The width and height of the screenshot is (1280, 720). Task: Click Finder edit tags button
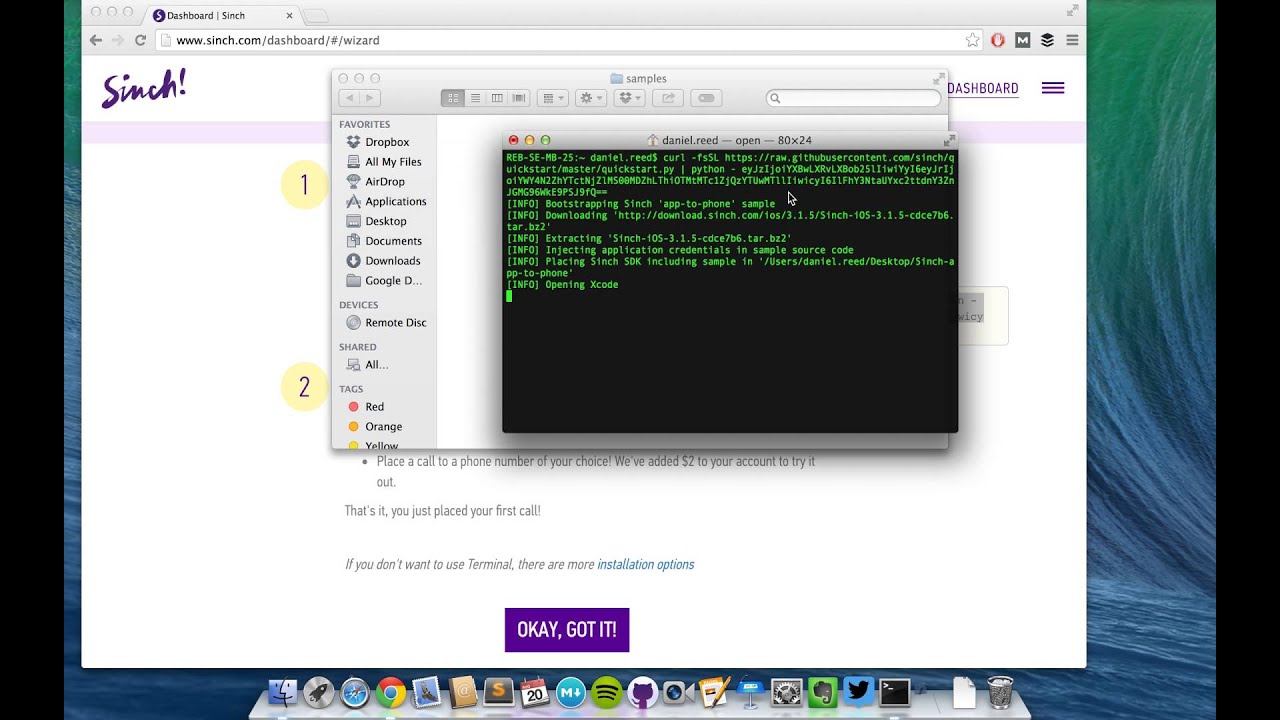[x=706, y=98]
